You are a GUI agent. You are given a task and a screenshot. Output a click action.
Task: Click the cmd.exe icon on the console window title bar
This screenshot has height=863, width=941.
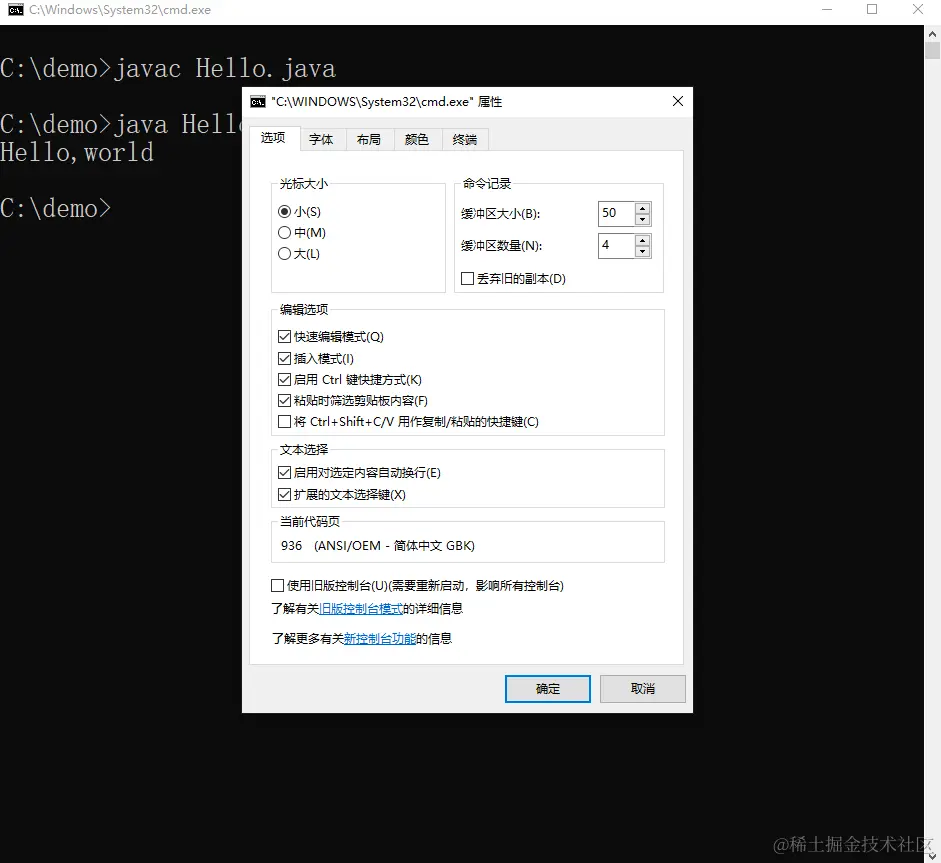14,10
